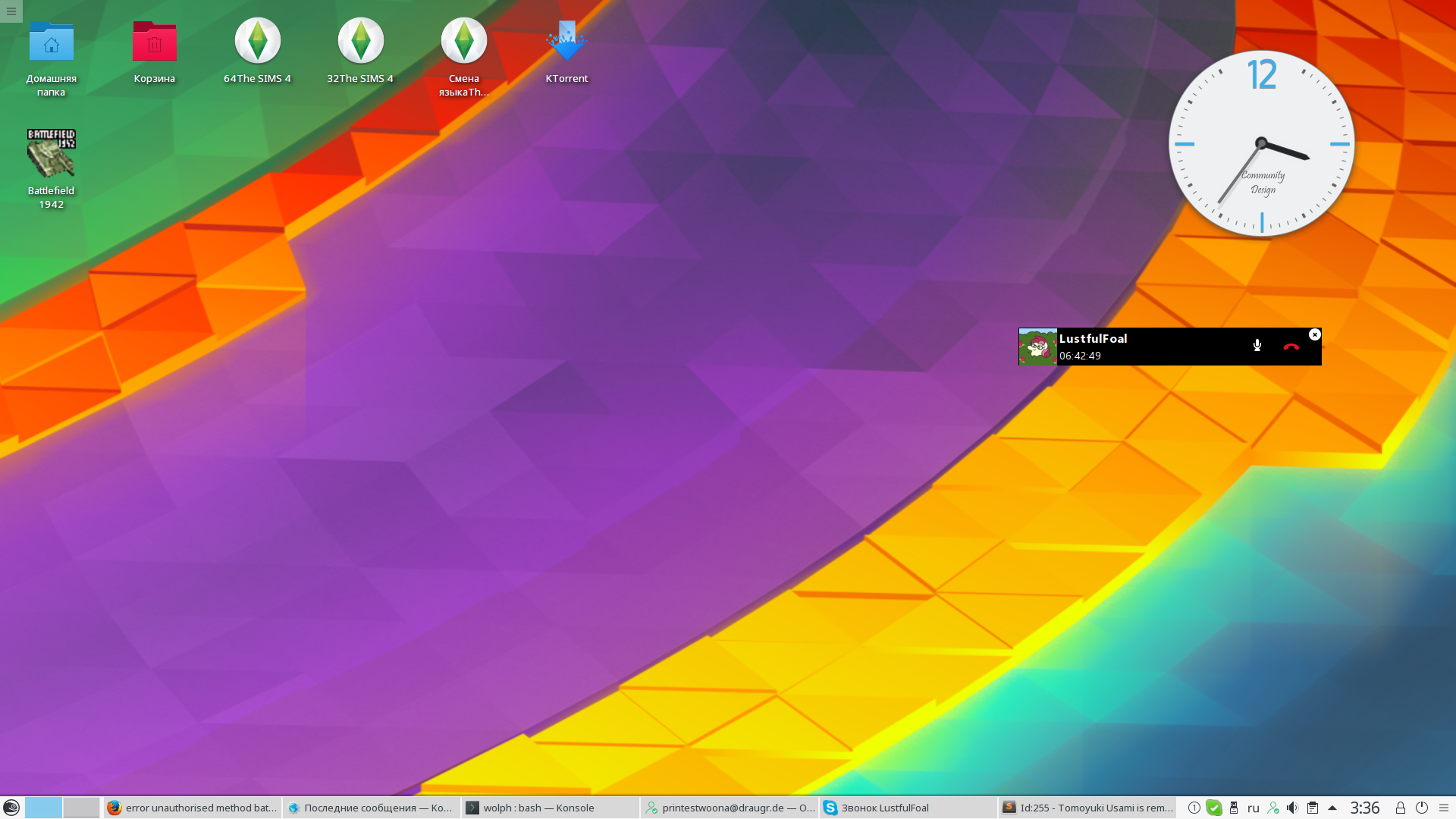
Task: Switch the ru keyboard layout indicator
Action: click(1254, 808)
